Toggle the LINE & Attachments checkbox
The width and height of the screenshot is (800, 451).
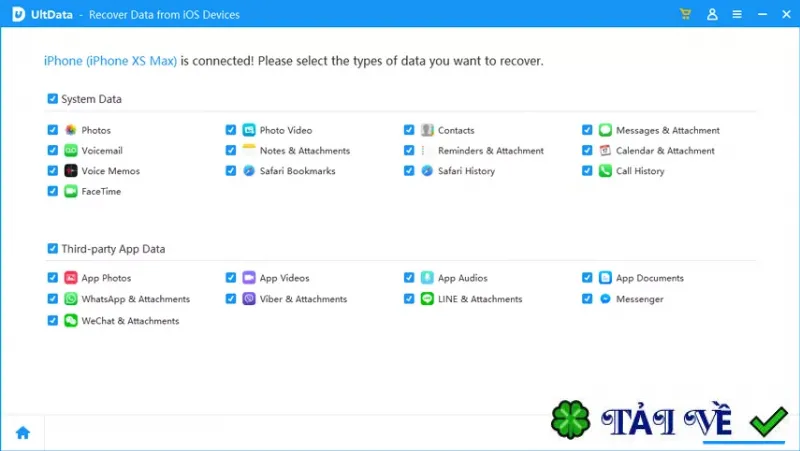pos(409,298)
